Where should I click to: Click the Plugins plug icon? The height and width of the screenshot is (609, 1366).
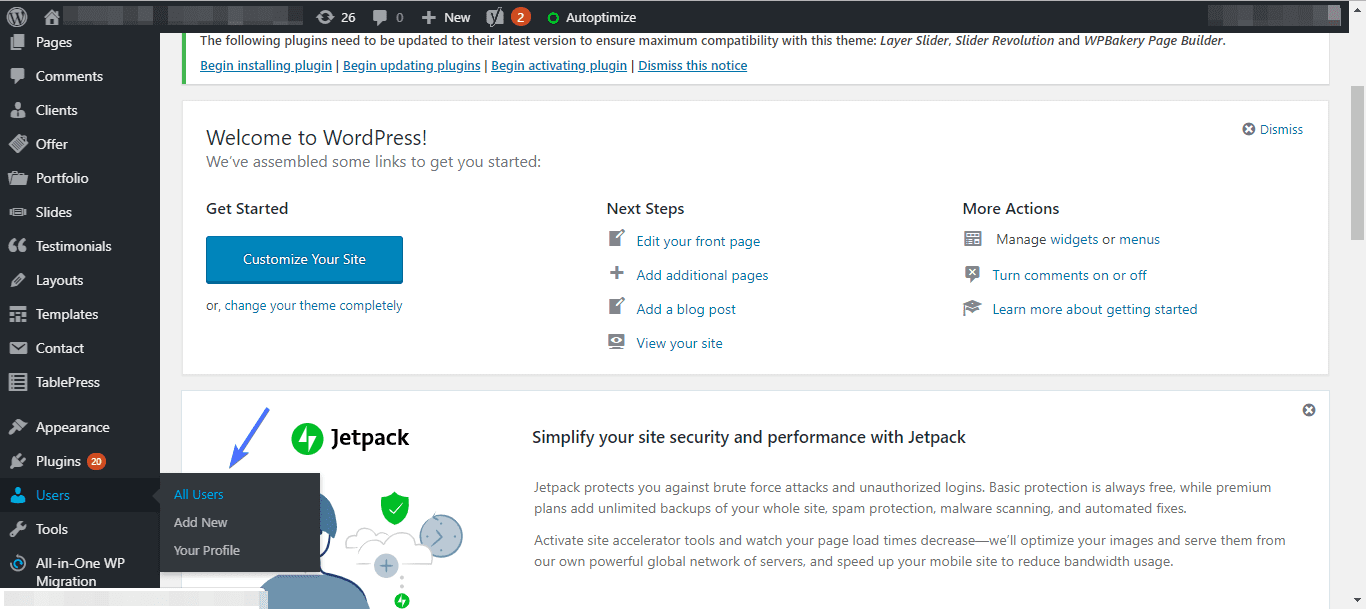click(x=18, y=461)
